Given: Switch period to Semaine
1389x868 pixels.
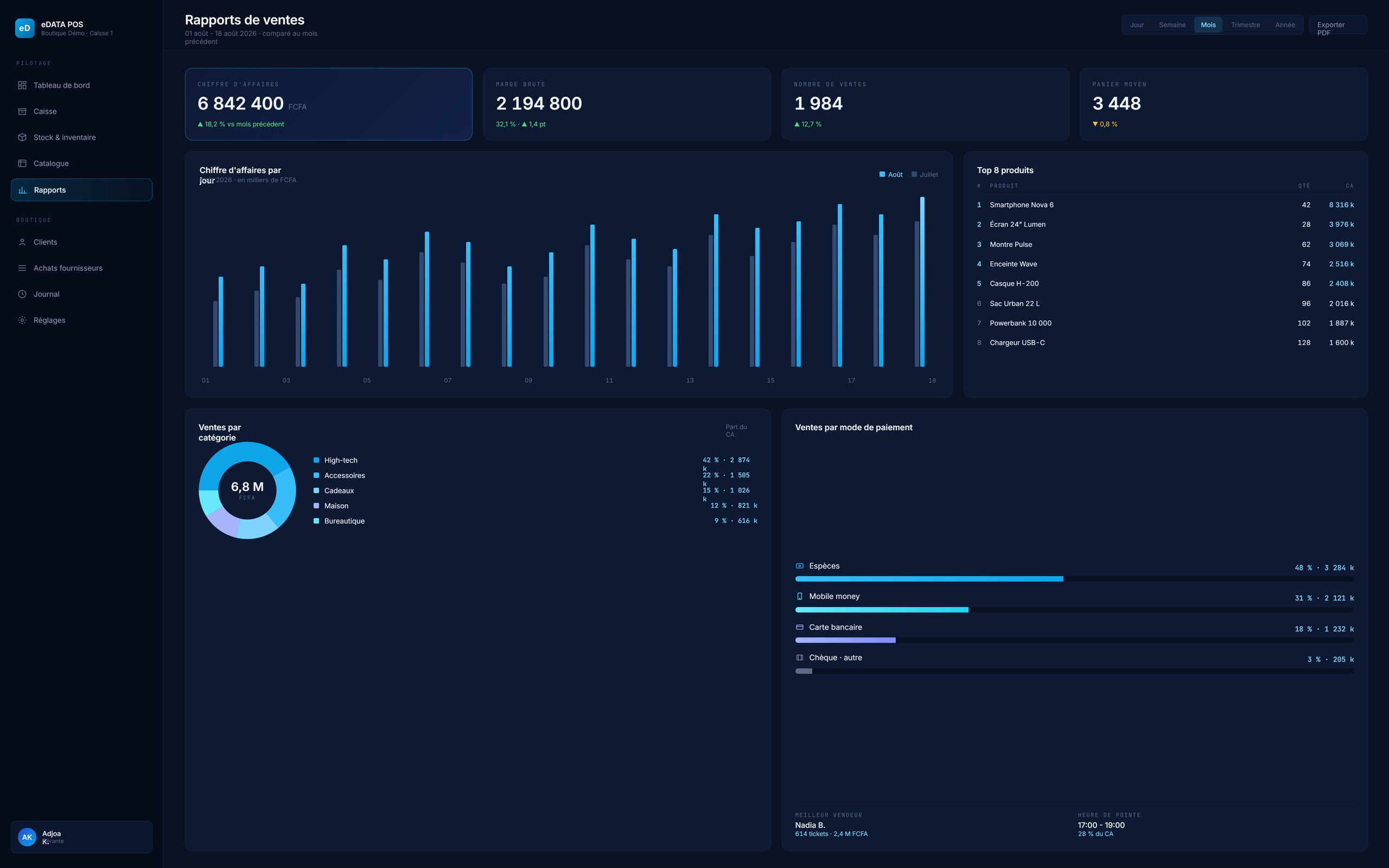Looking at the screenshot, I should pyautogui.click(x=1172, y=25).
